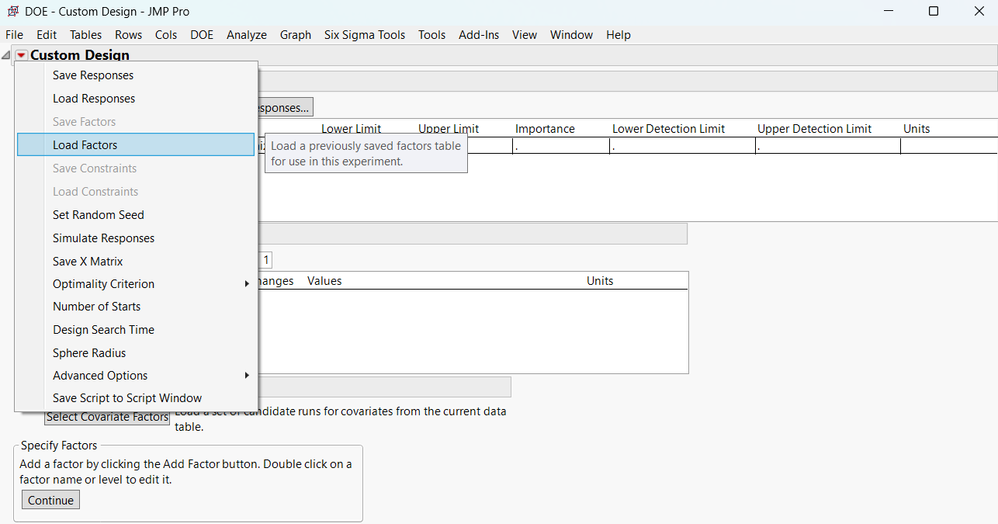Open the Graph menu
Screen dimensions: 998x524
295,35
